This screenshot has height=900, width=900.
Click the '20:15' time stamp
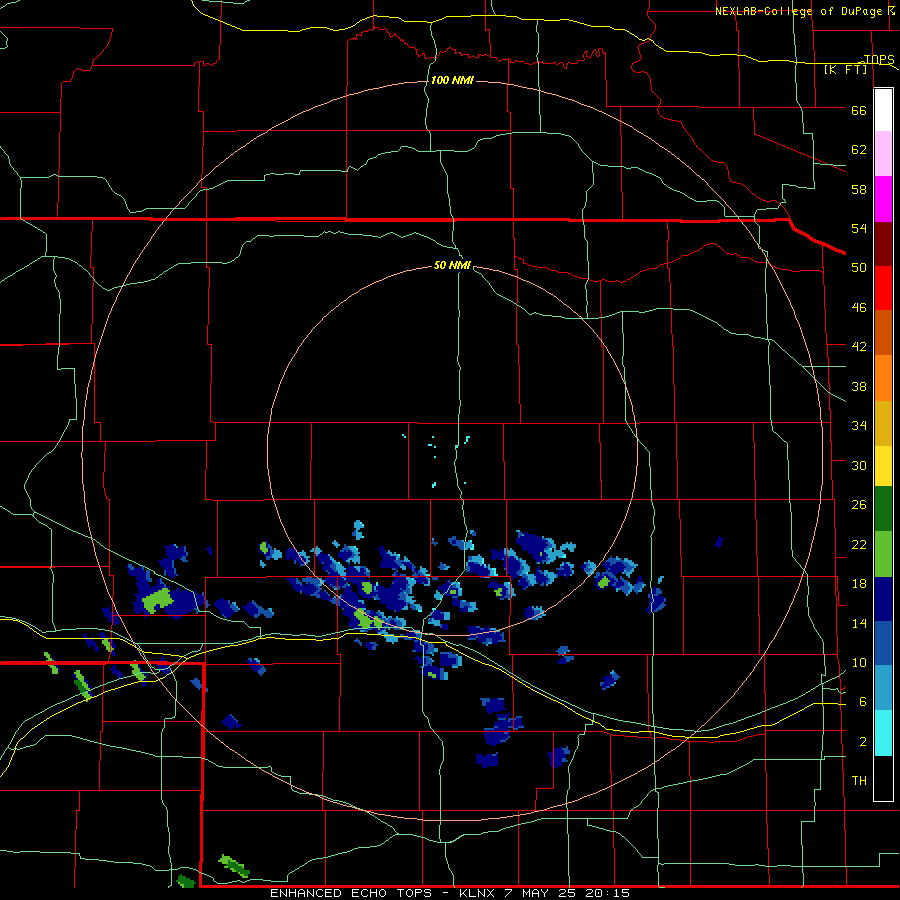click(x=608, y=893)
